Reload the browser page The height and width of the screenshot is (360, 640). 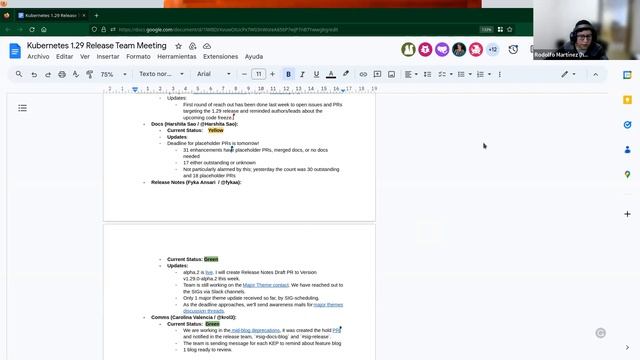point(32,29)
